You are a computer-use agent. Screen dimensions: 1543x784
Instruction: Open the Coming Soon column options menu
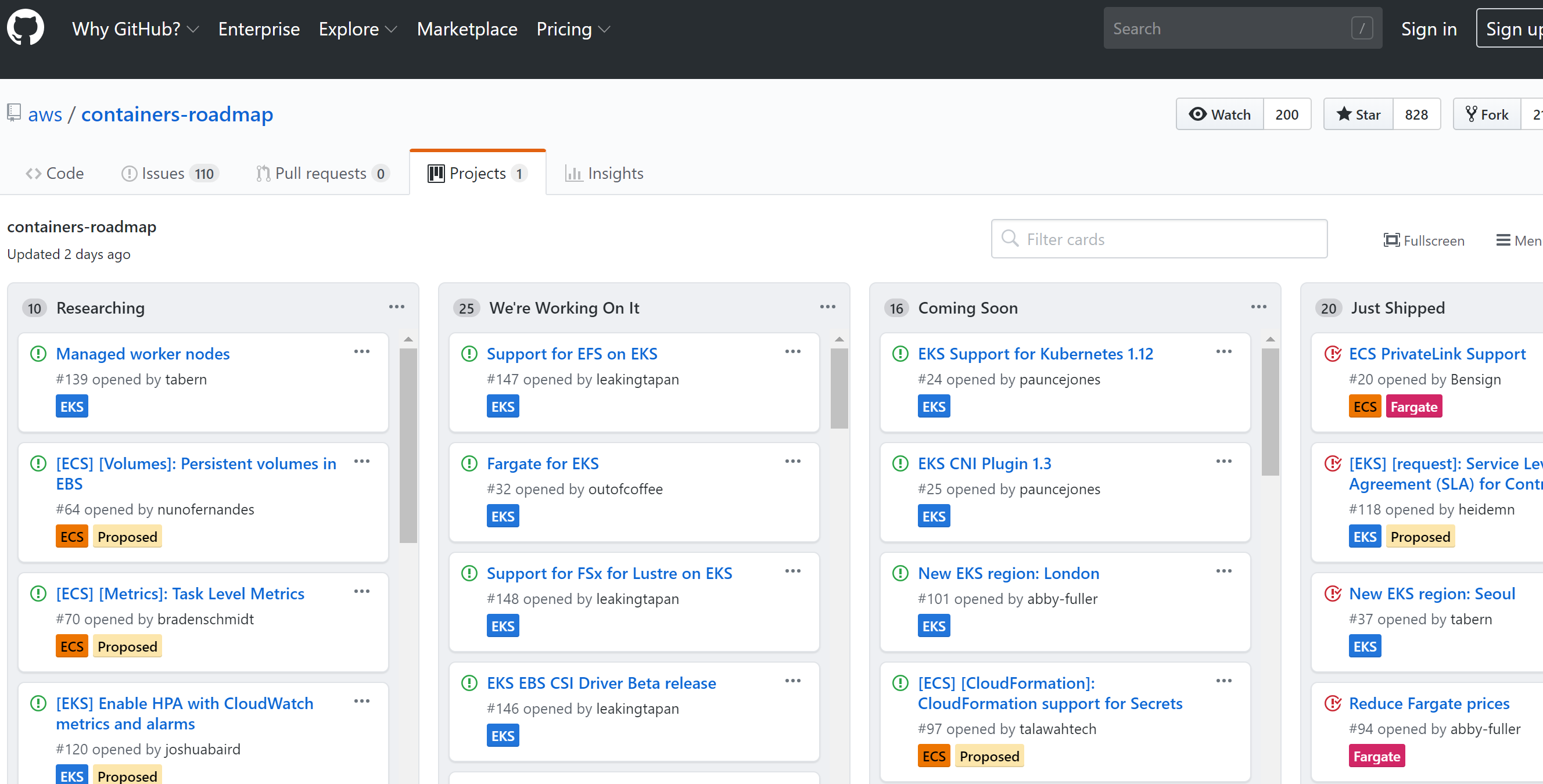pyautogui.click(x=1258, y=307)
